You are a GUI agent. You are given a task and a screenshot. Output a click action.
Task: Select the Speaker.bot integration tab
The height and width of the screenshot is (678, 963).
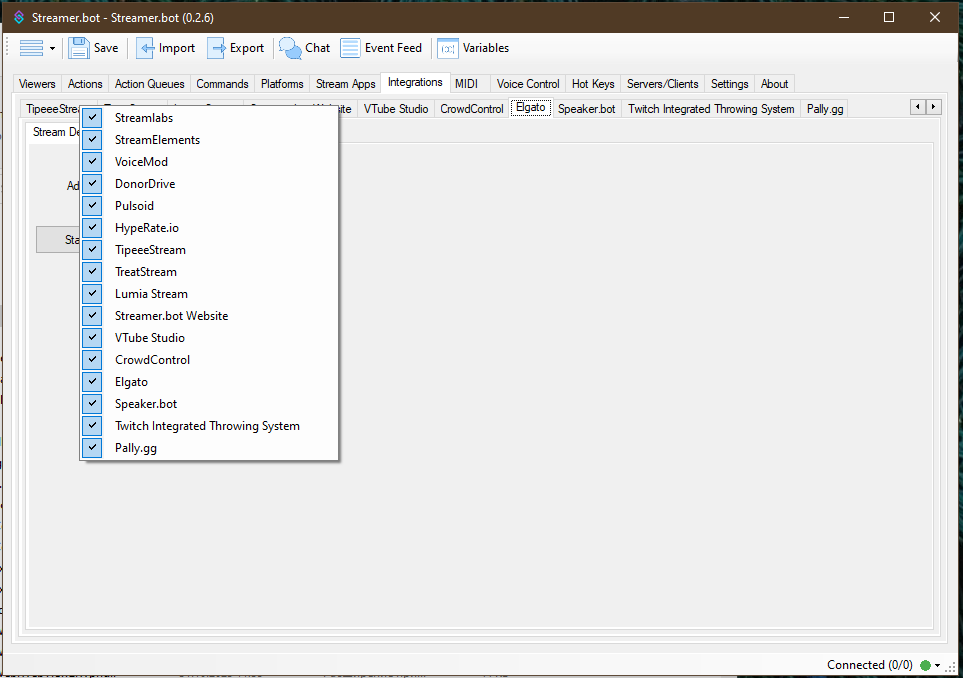pos(587,109)
